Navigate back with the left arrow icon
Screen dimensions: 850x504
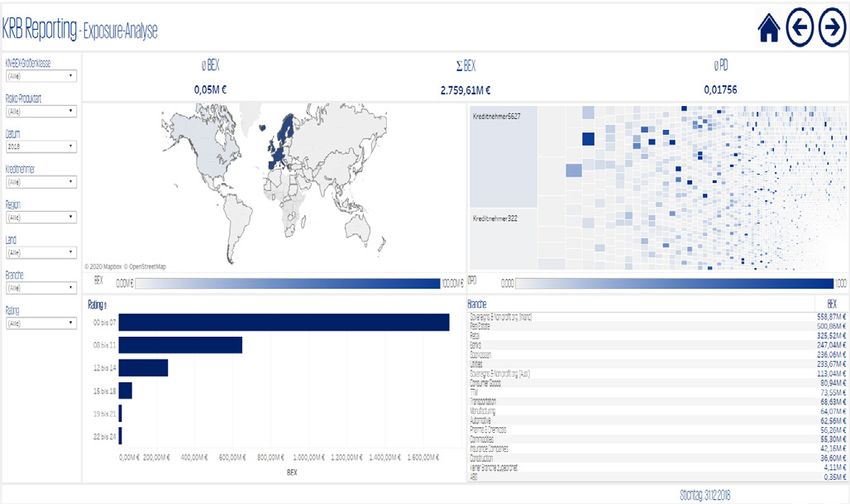point(800,27)
